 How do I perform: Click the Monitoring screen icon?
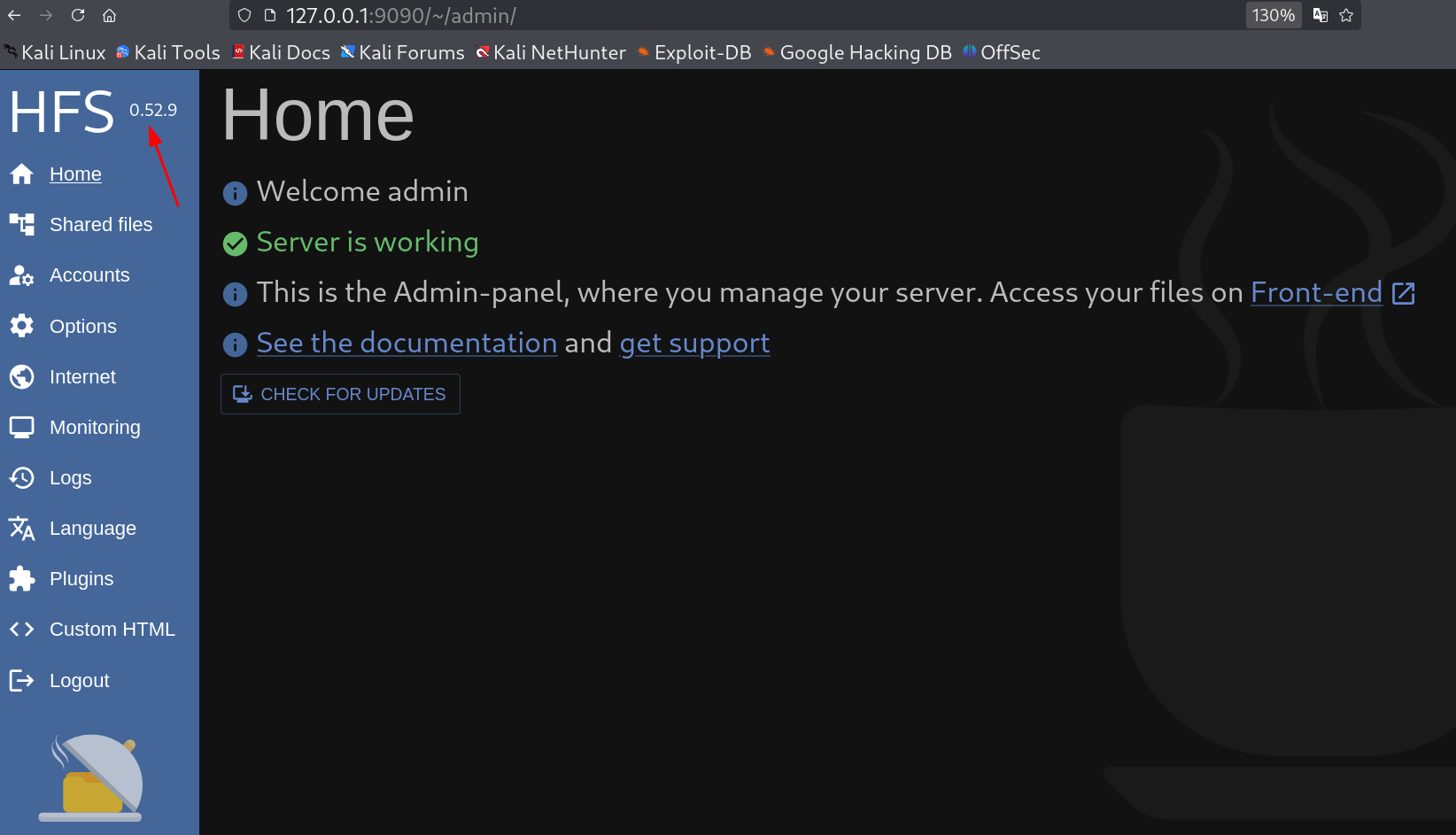[x=22, y=428]
